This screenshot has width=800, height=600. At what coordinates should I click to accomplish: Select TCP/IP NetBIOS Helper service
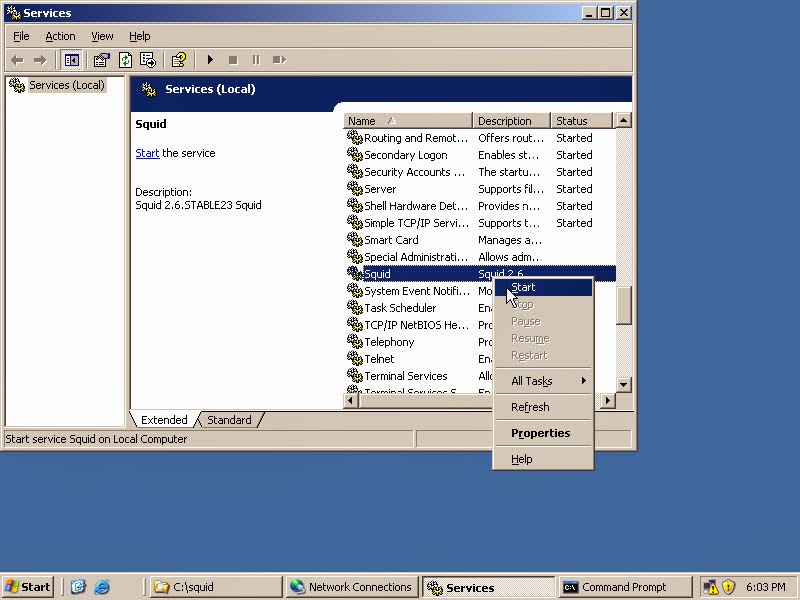point(418,325)
